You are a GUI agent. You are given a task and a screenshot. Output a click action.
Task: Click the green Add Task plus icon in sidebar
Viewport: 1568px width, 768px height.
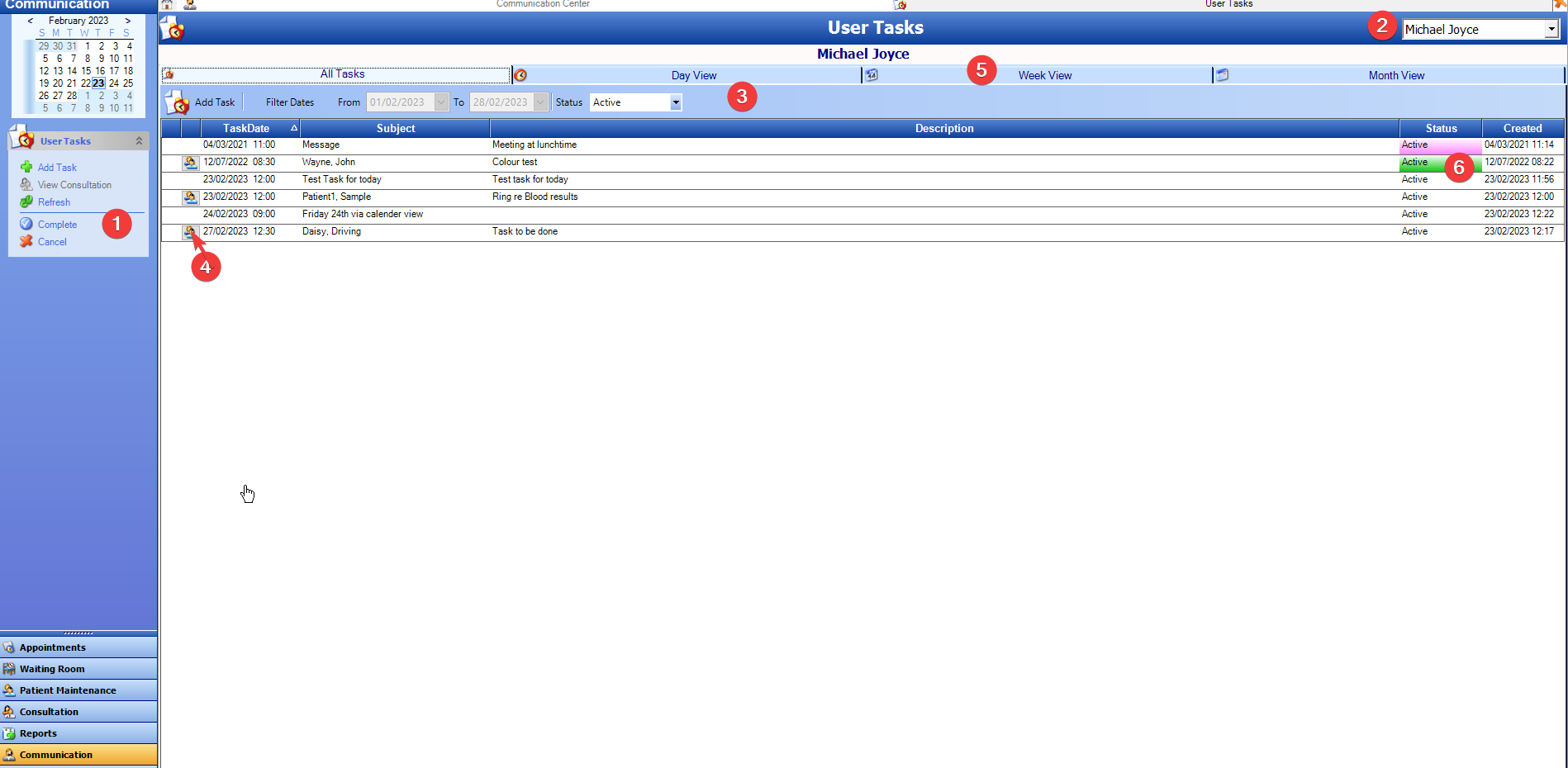coord(26,167)
